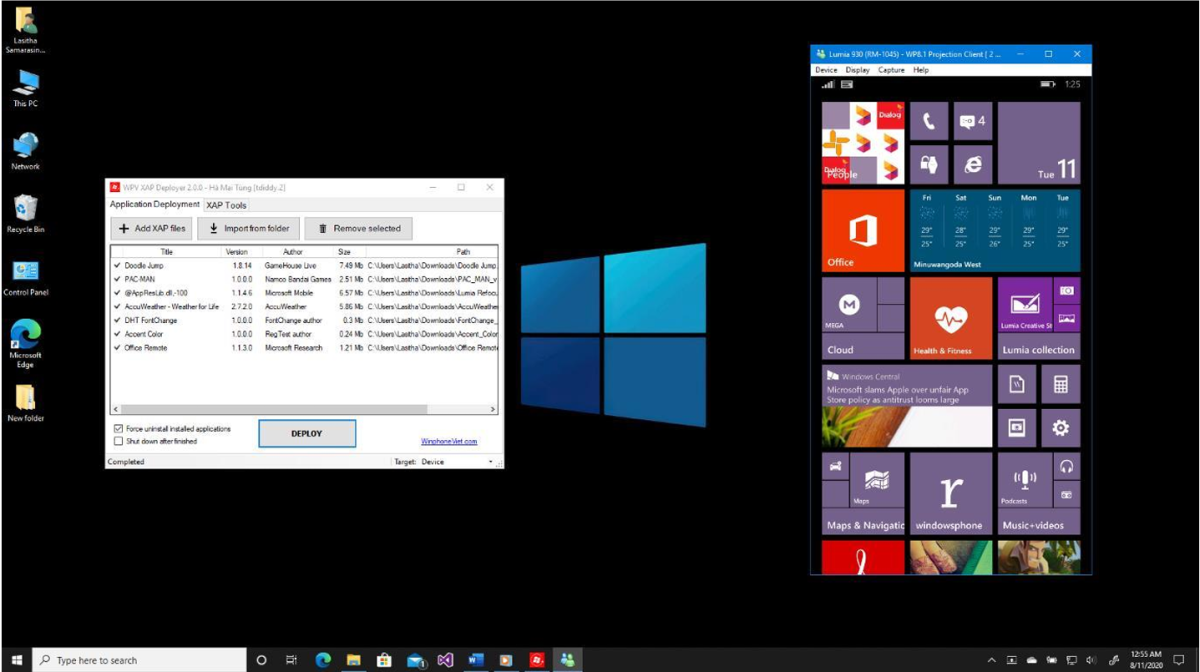Click the DEPLOY button
This screenshot has height=672, width=1200.
[307, 434]
